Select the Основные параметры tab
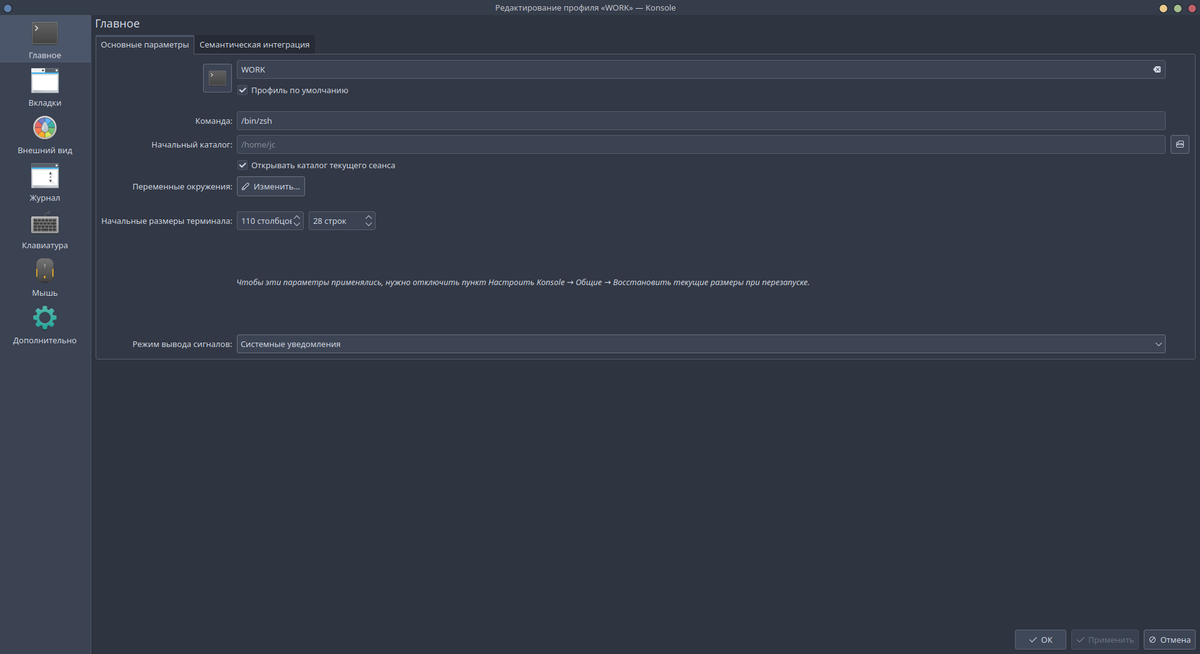The image size is (1200, 654). click(x=144, y=44)
